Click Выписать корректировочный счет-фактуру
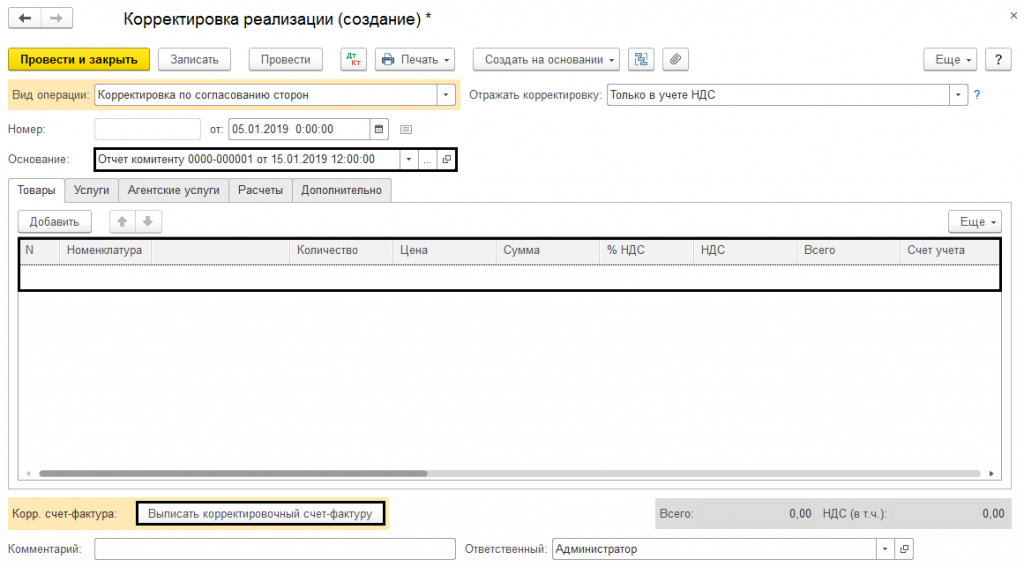 click(260, 514)
